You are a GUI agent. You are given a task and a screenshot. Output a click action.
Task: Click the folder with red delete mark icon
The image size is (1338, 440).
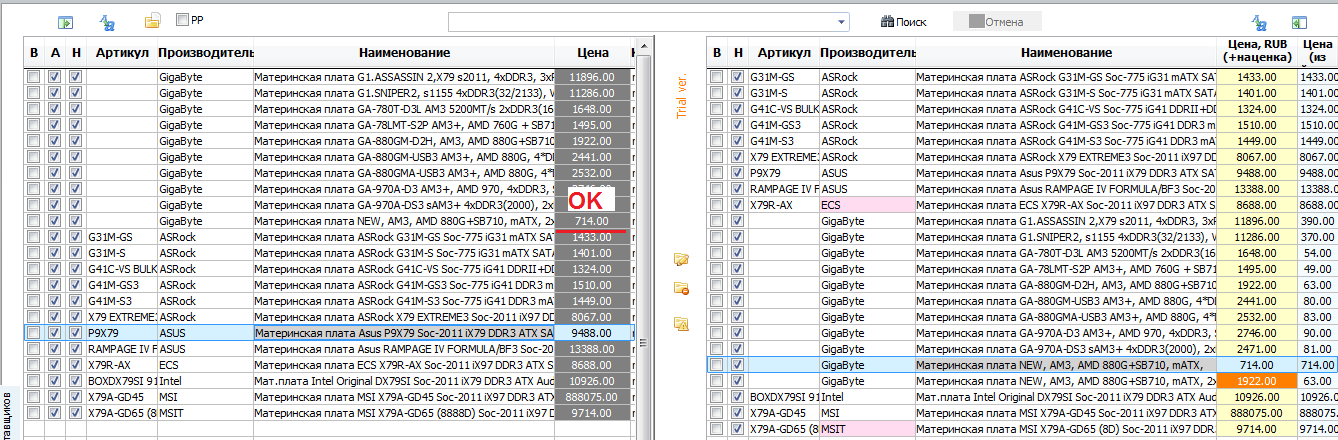coord(682,289)
